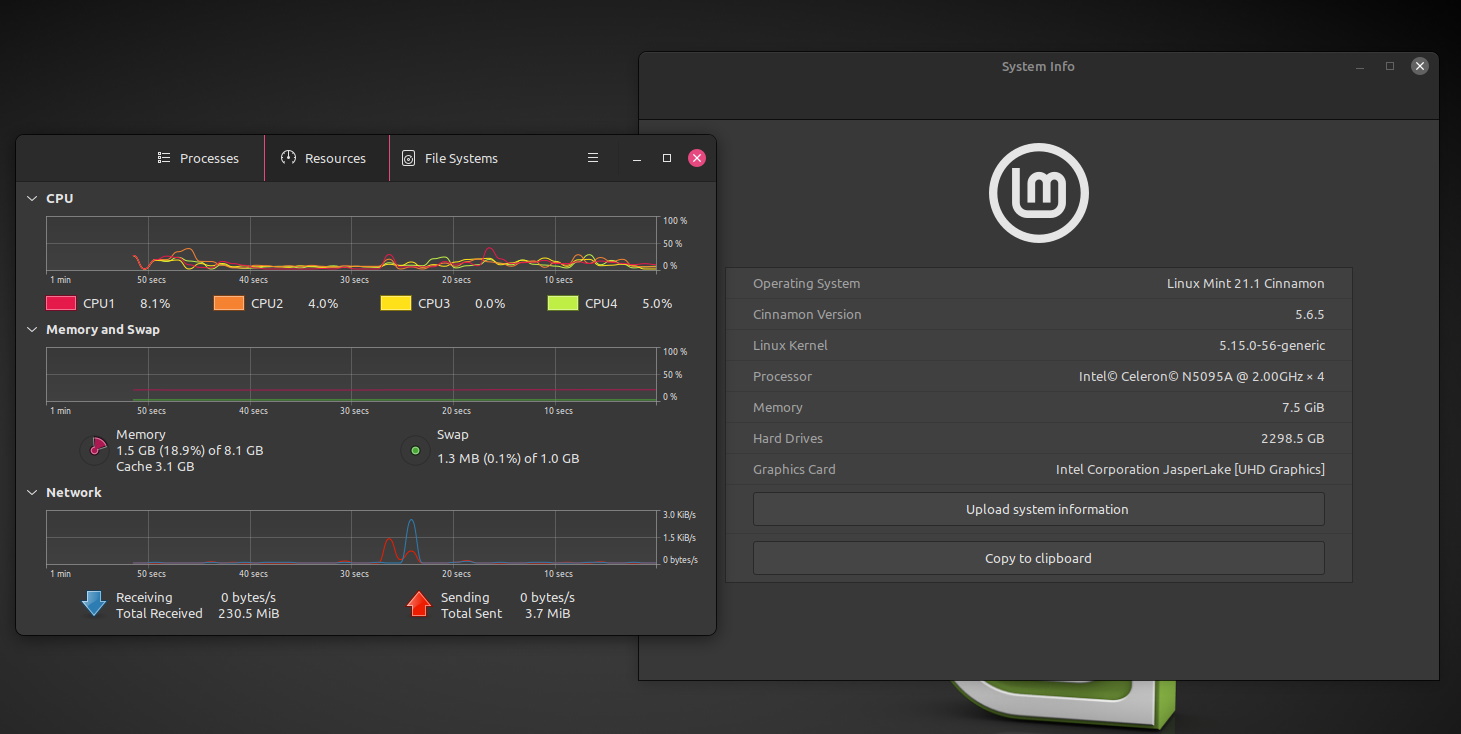The height and width of the screenshot is (734, 1461).
Task: Change CPU4 green color swatch
Action: click(x=563, y=303)
